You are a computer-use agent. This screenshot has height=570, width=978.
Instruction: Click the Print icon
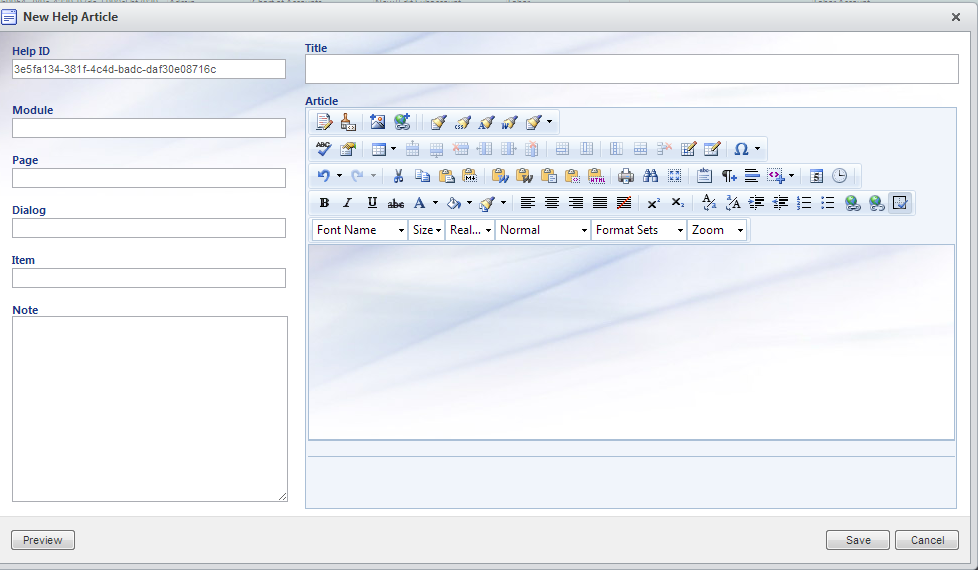626,176
